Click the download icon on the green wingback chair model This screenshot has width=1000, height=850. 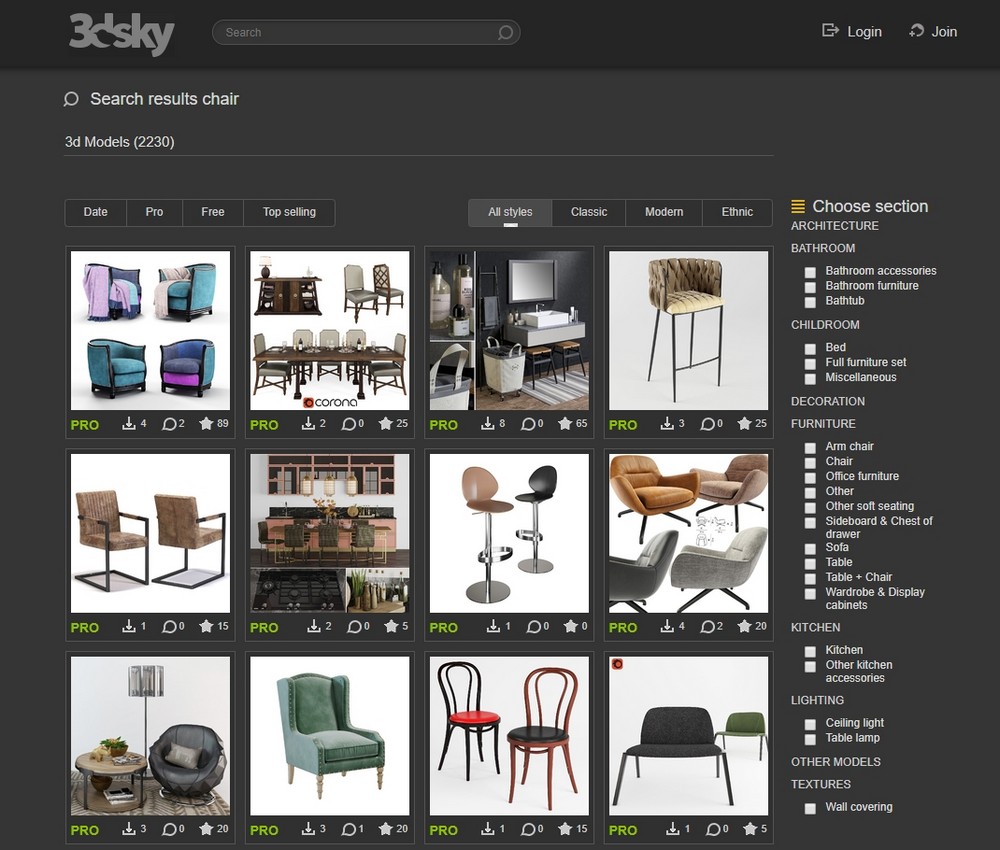point(310,830)
